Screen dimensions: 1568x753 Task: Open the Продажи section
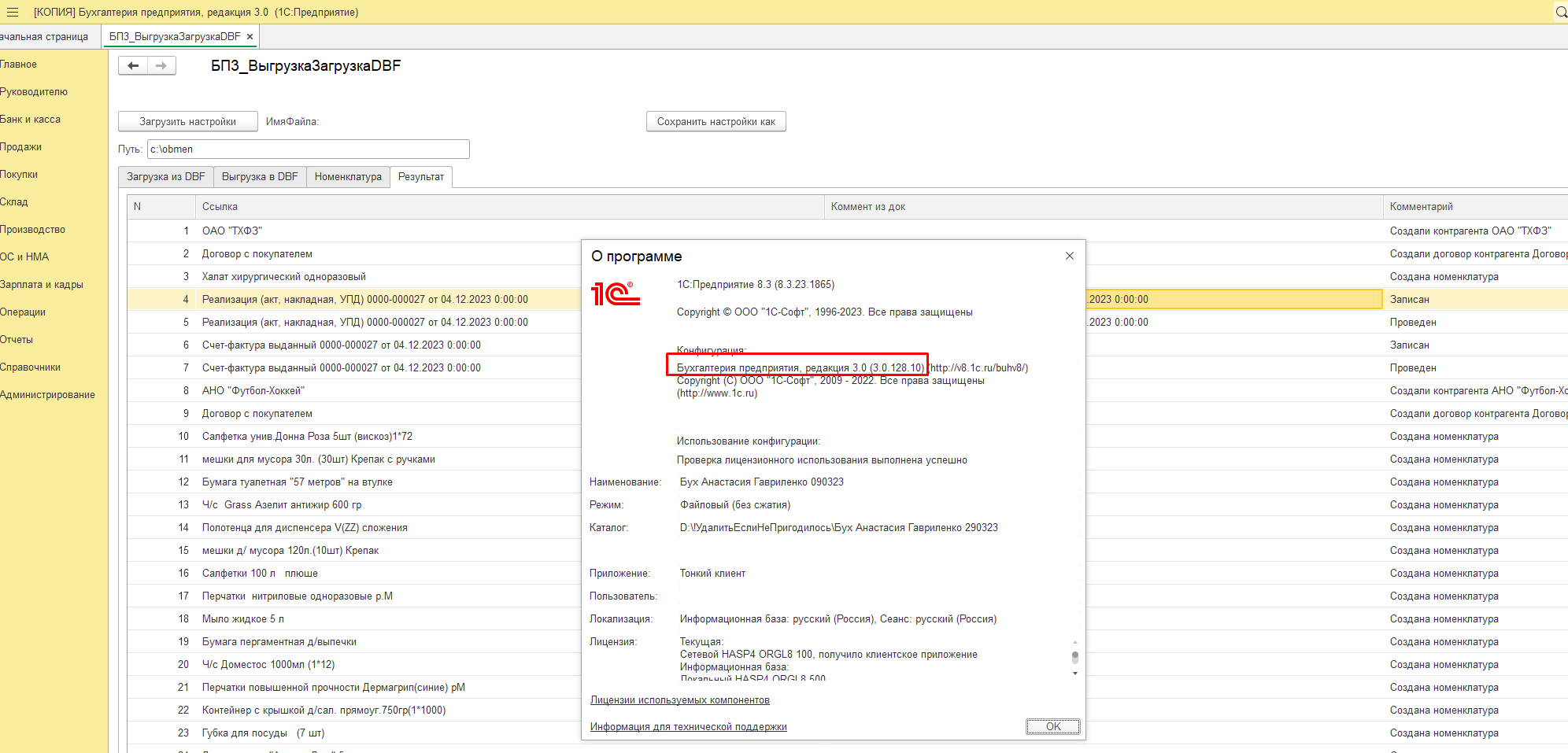tap(21, 147)
